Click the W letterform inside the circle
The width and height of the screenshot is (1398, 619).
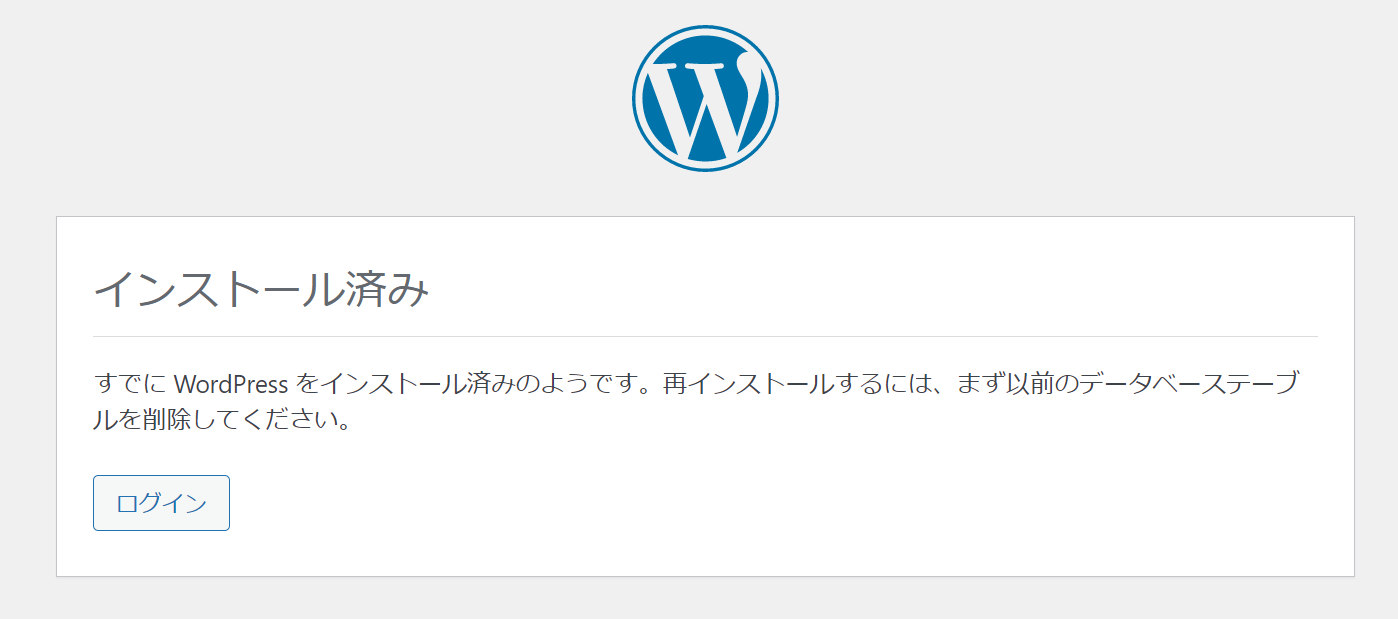(703, 100)
